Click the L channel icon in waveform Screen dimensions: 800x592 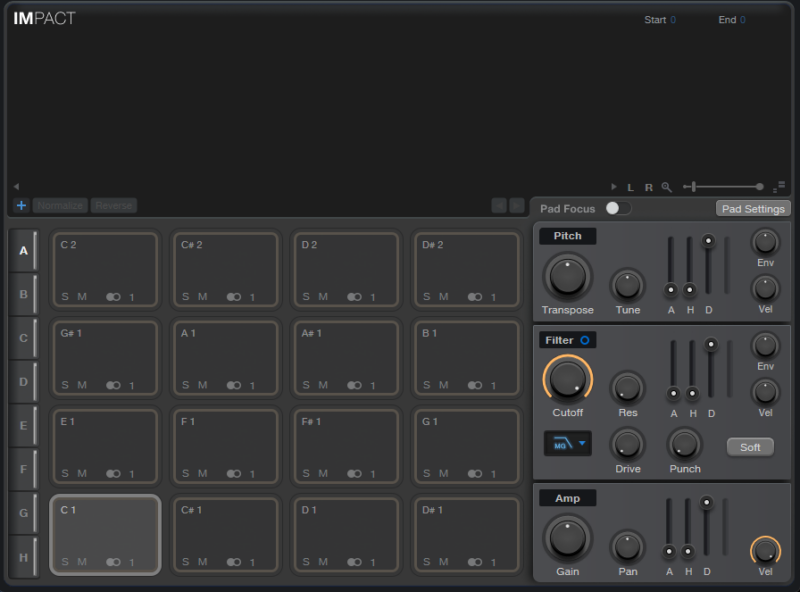pyautogui.click(x=630, y=187)
